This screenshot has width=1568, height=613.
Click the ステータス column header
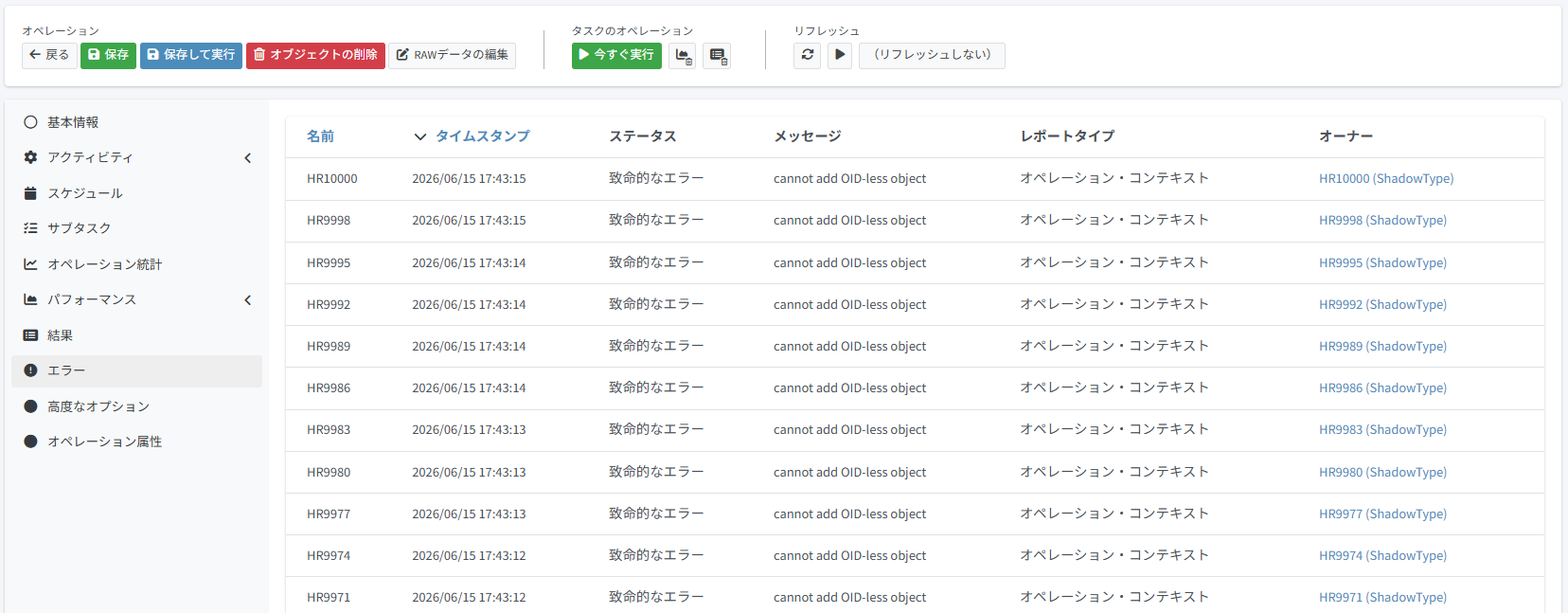pos(643,136)
